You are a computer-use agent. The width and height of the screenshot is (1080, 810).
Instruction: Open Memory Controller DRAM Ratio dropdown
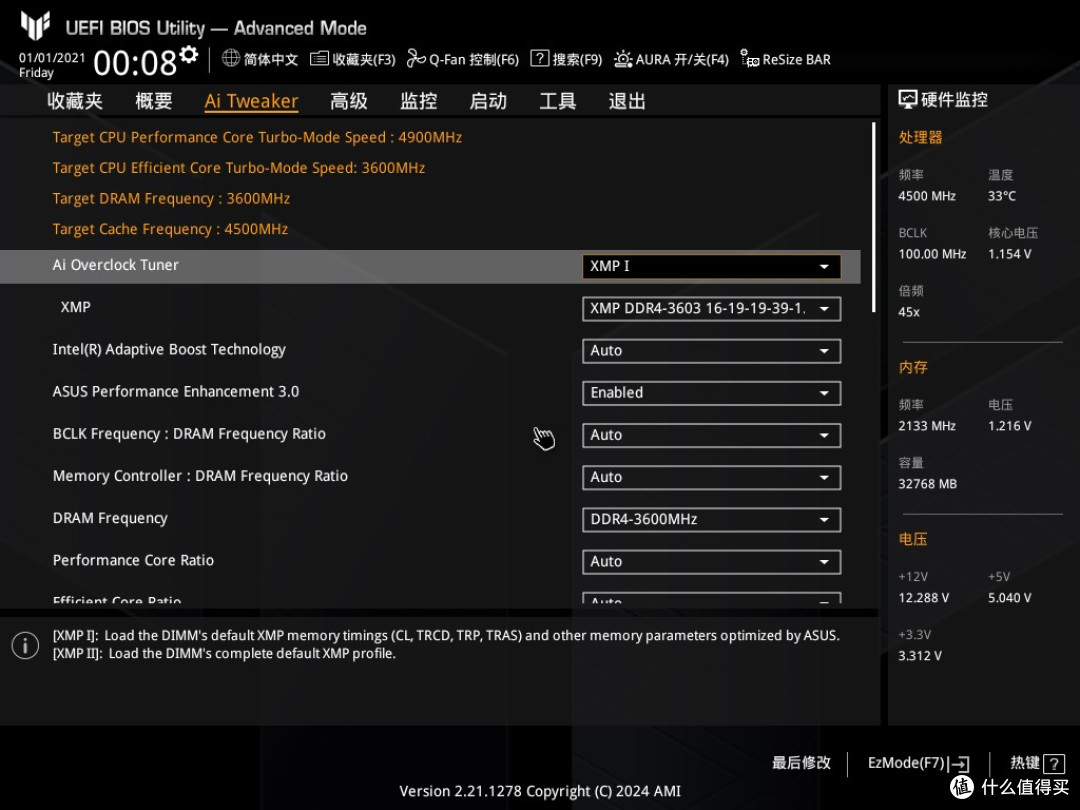coord(712,477)
